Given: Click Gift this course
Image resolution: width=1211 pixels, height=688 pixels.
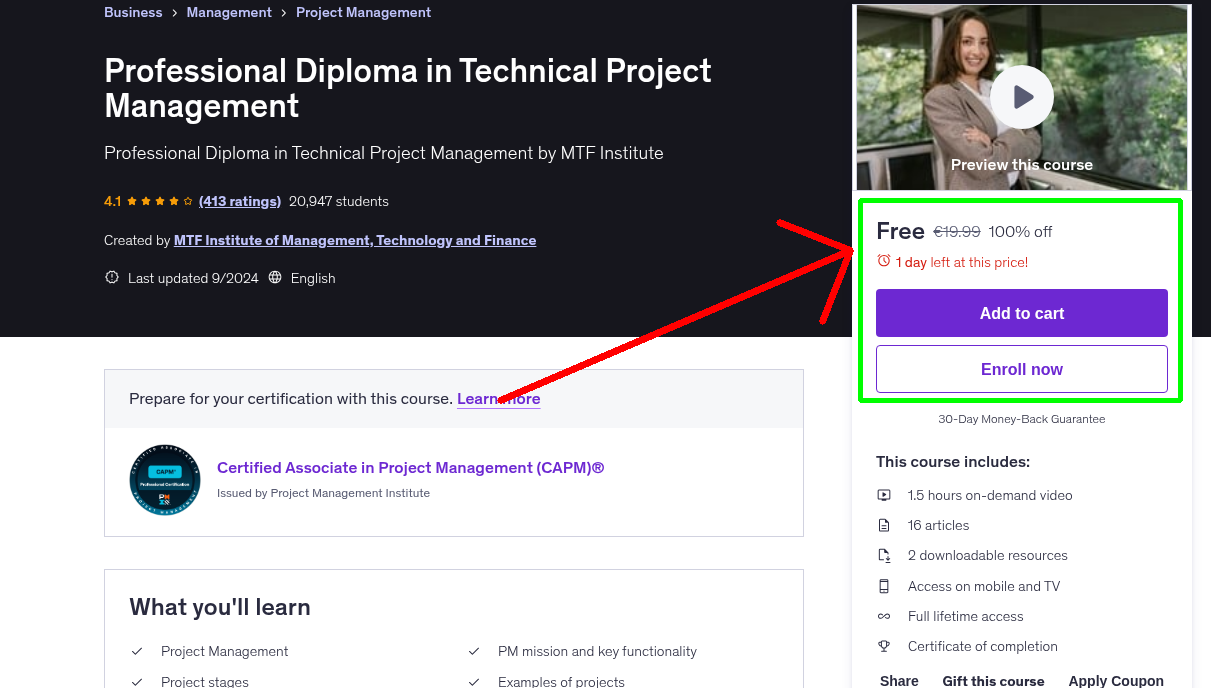Looking at the screenshot, I should click(x=993, y=681).
